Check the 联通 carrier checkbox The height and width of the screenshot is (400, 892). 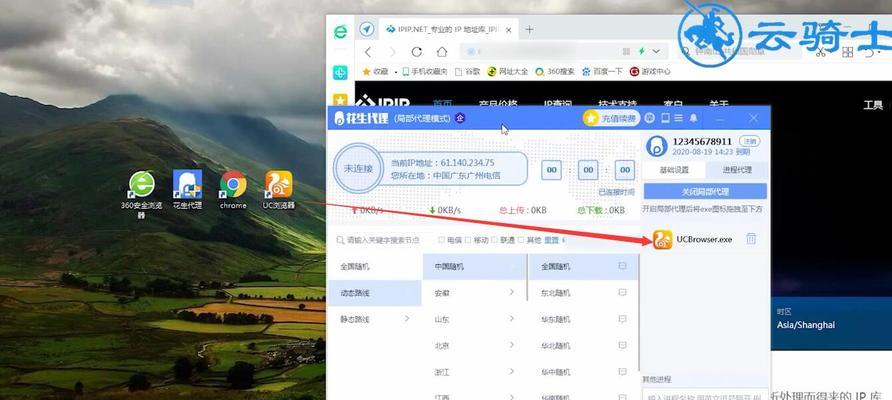tap(494, 240)
